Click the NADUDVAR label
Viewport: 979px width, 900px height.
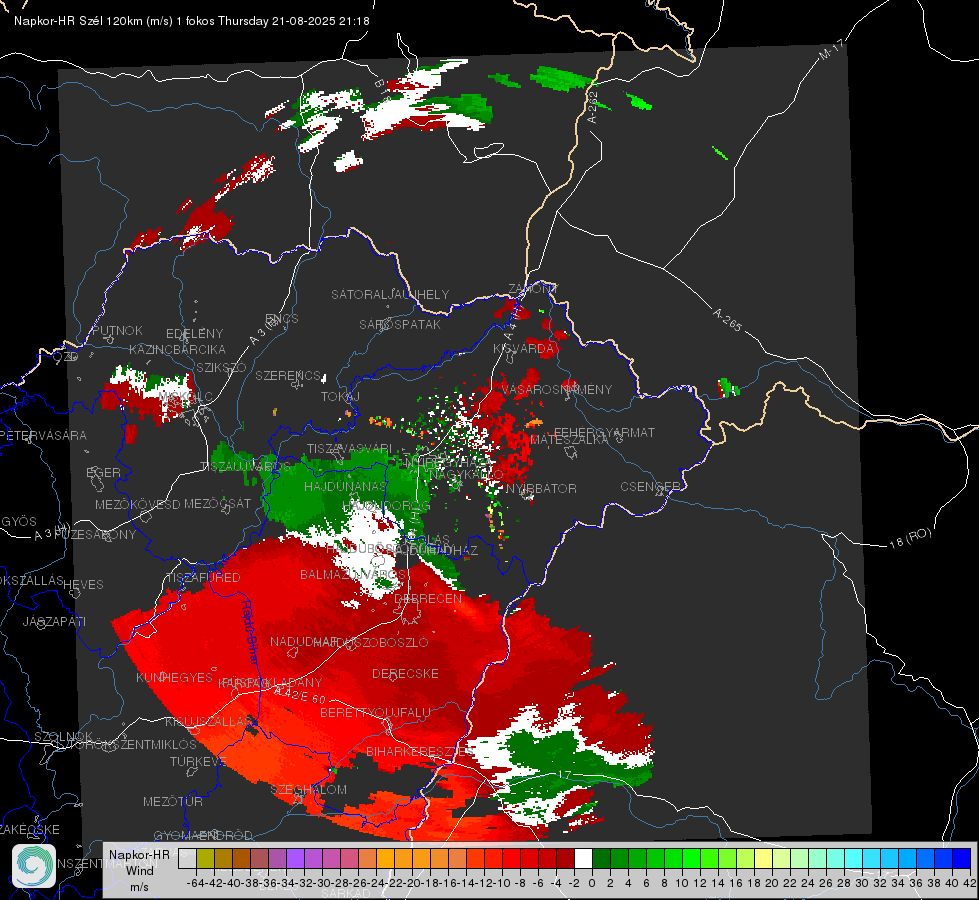(304, 641)
